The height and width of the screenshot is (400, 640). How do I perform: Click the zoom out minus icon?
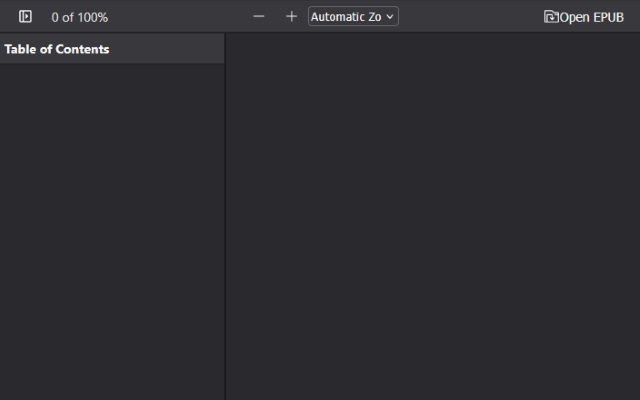[259, 16]
